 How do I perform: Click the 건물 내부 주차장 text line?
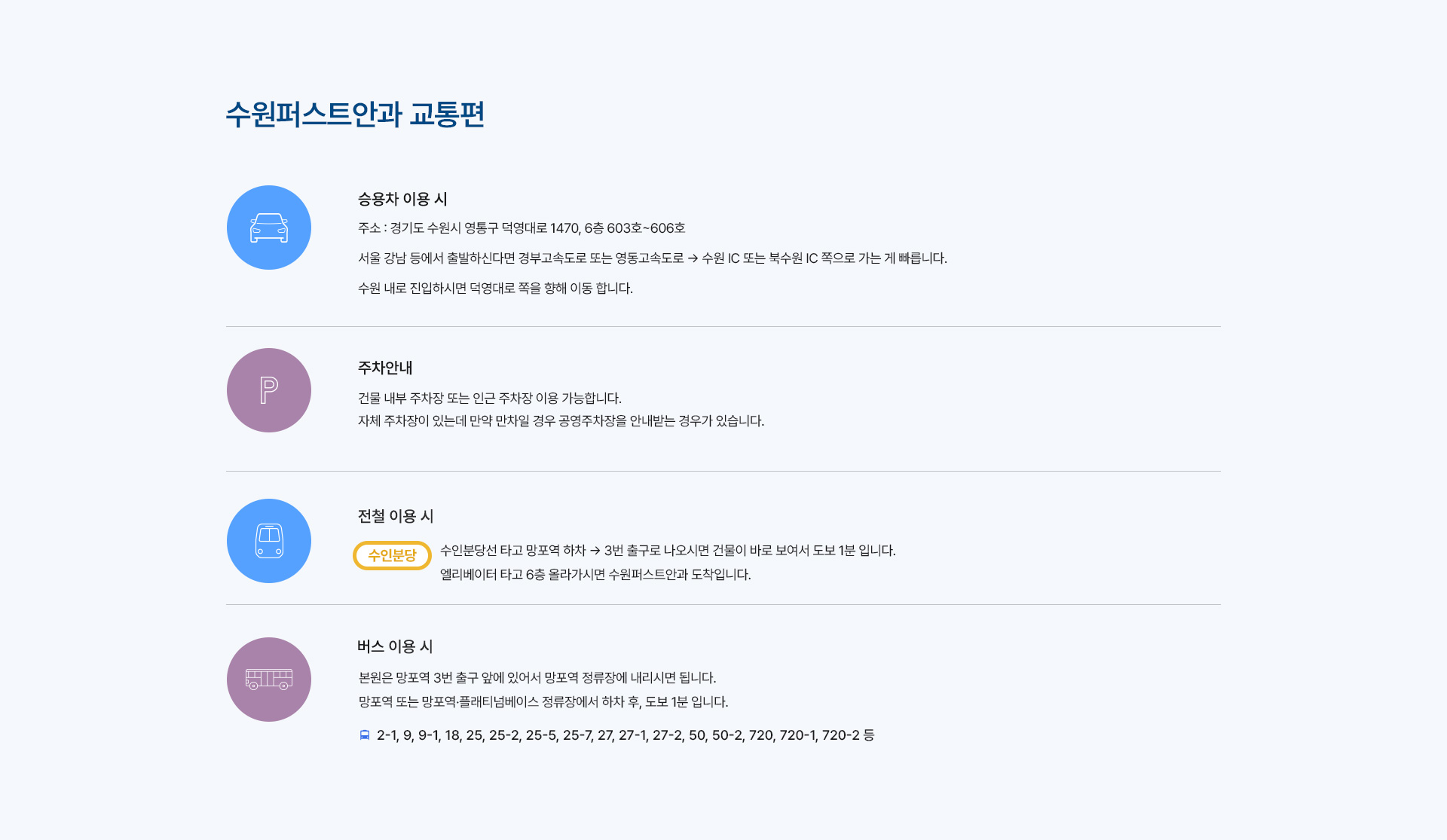(x=490, y=398)
